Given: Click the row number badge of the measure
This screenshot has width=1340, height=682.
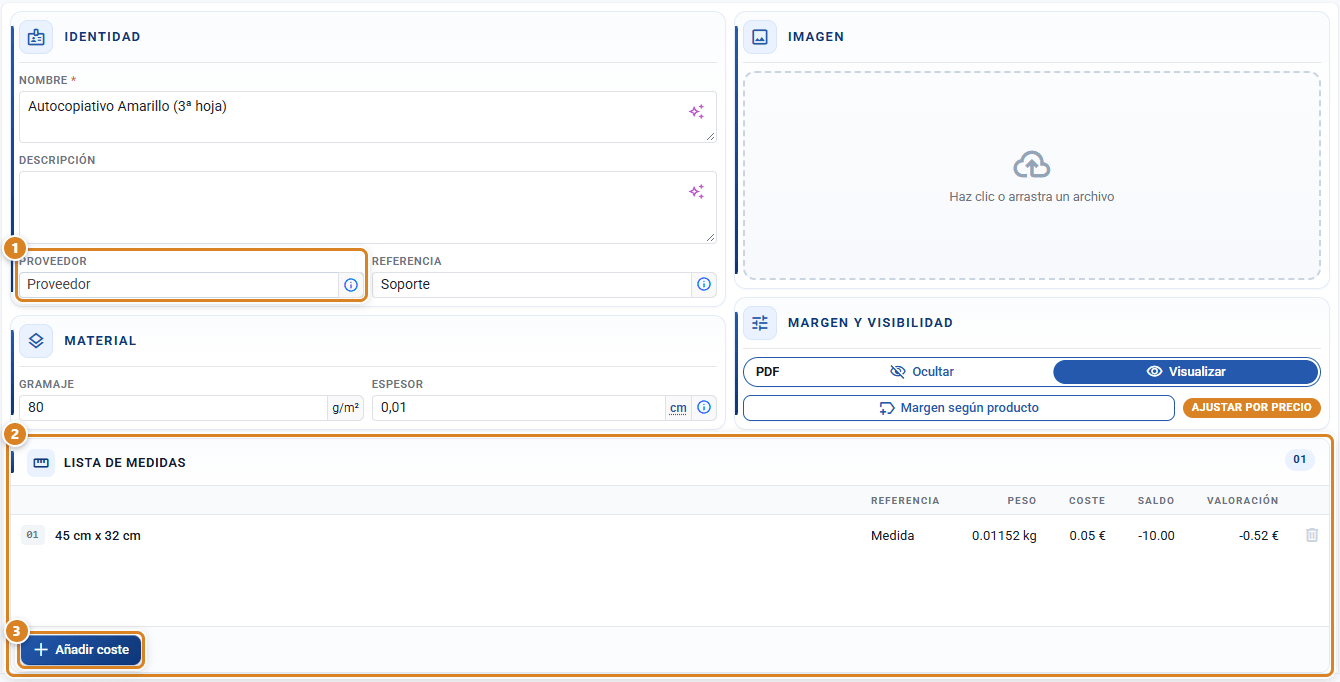Looking at the screenshot, I should [x=33, y=535].
